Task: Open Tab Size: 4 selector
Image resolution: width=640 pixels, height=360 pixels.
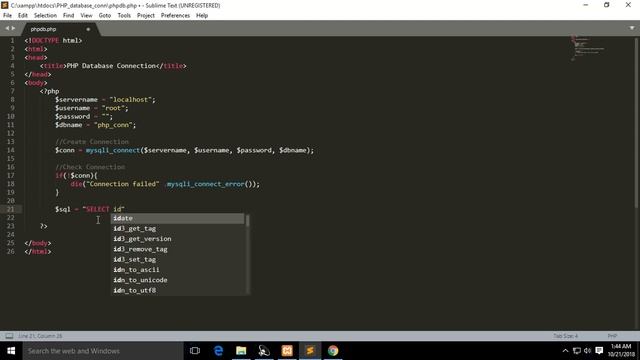Action: click(x=565, y=336)
